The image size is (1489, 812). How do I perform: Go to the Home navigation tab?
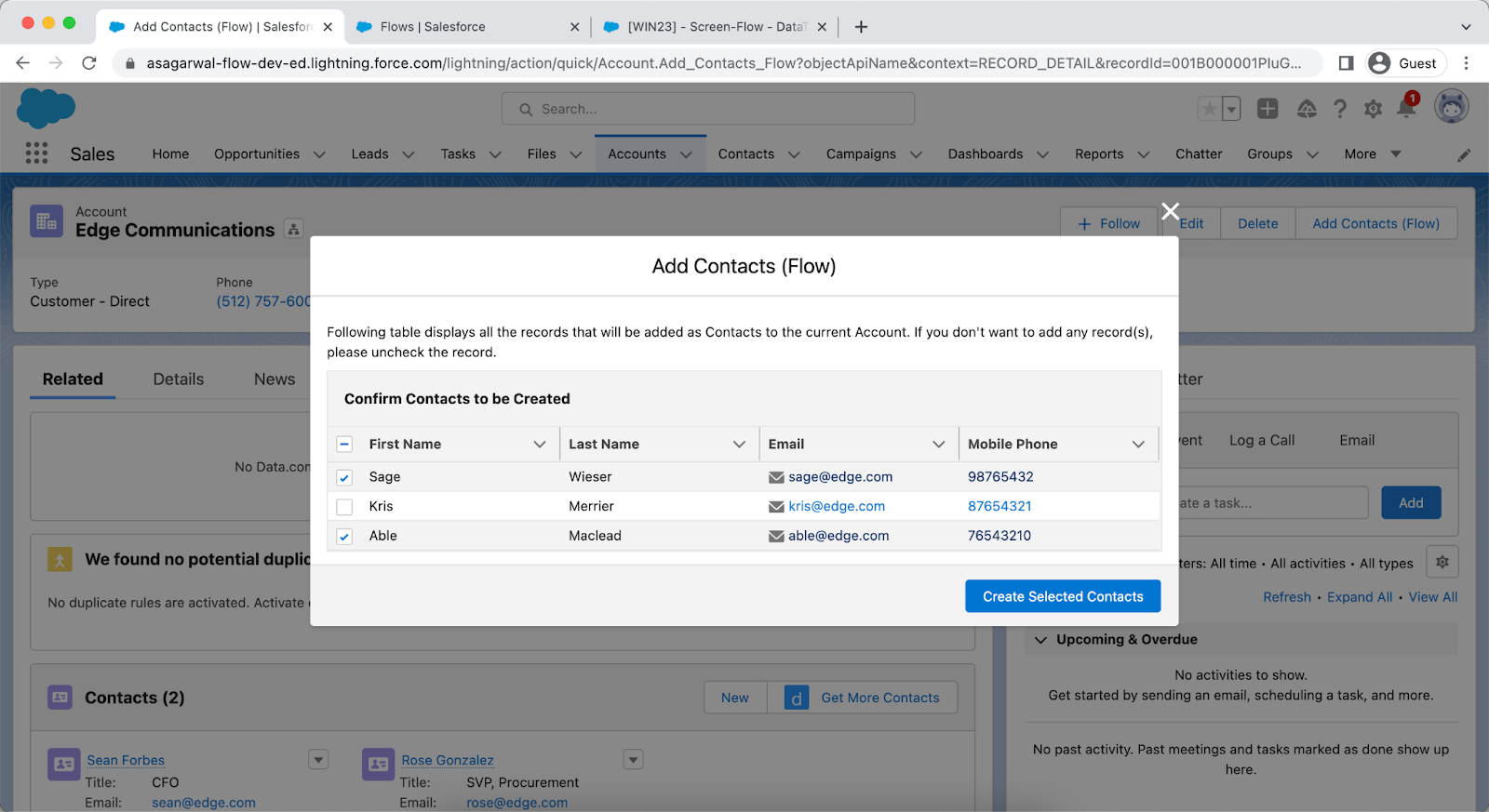tap(170, 154)
